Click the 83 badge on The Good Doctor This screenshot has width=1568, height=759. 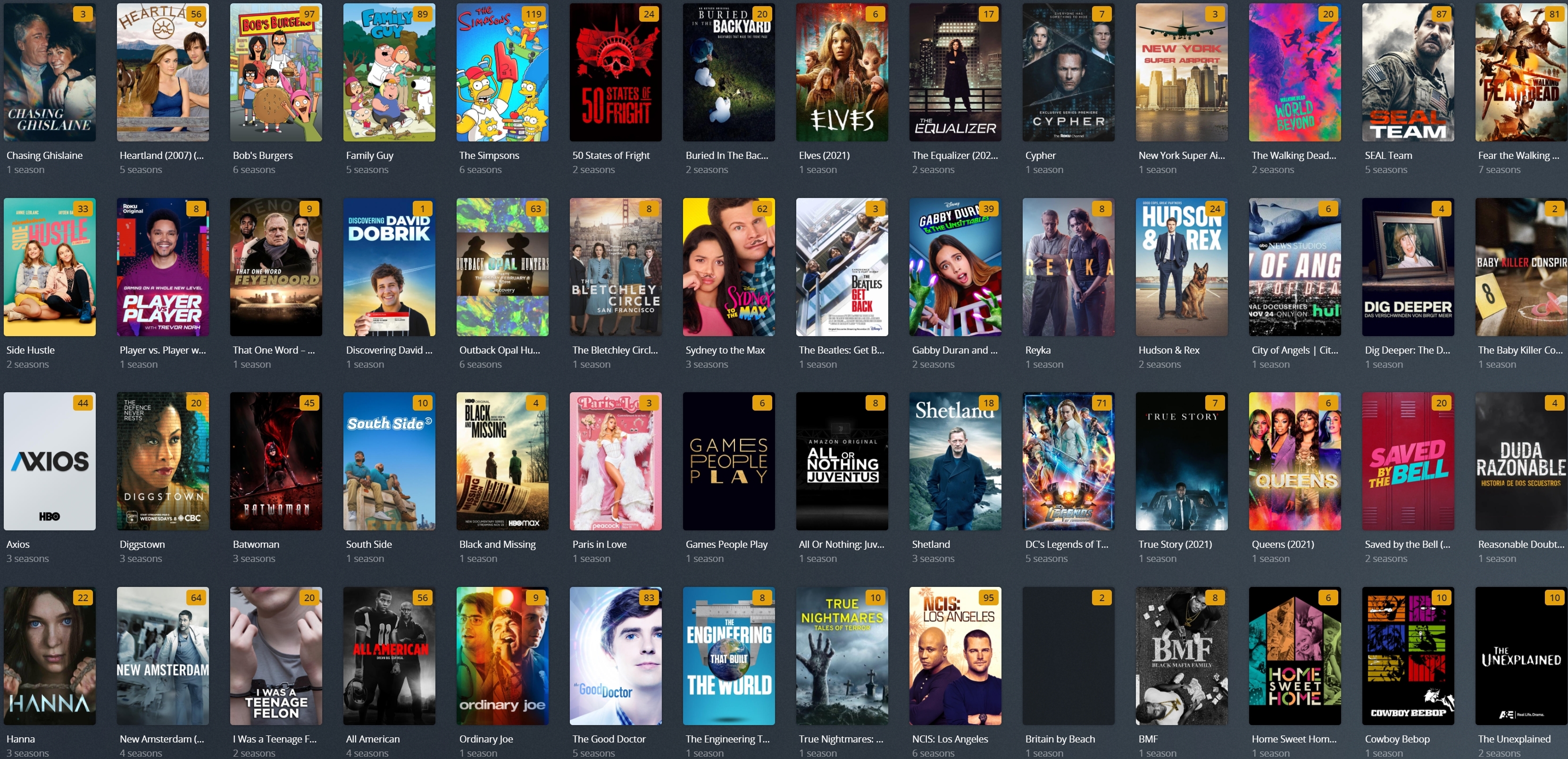click(x=648, y=597)
